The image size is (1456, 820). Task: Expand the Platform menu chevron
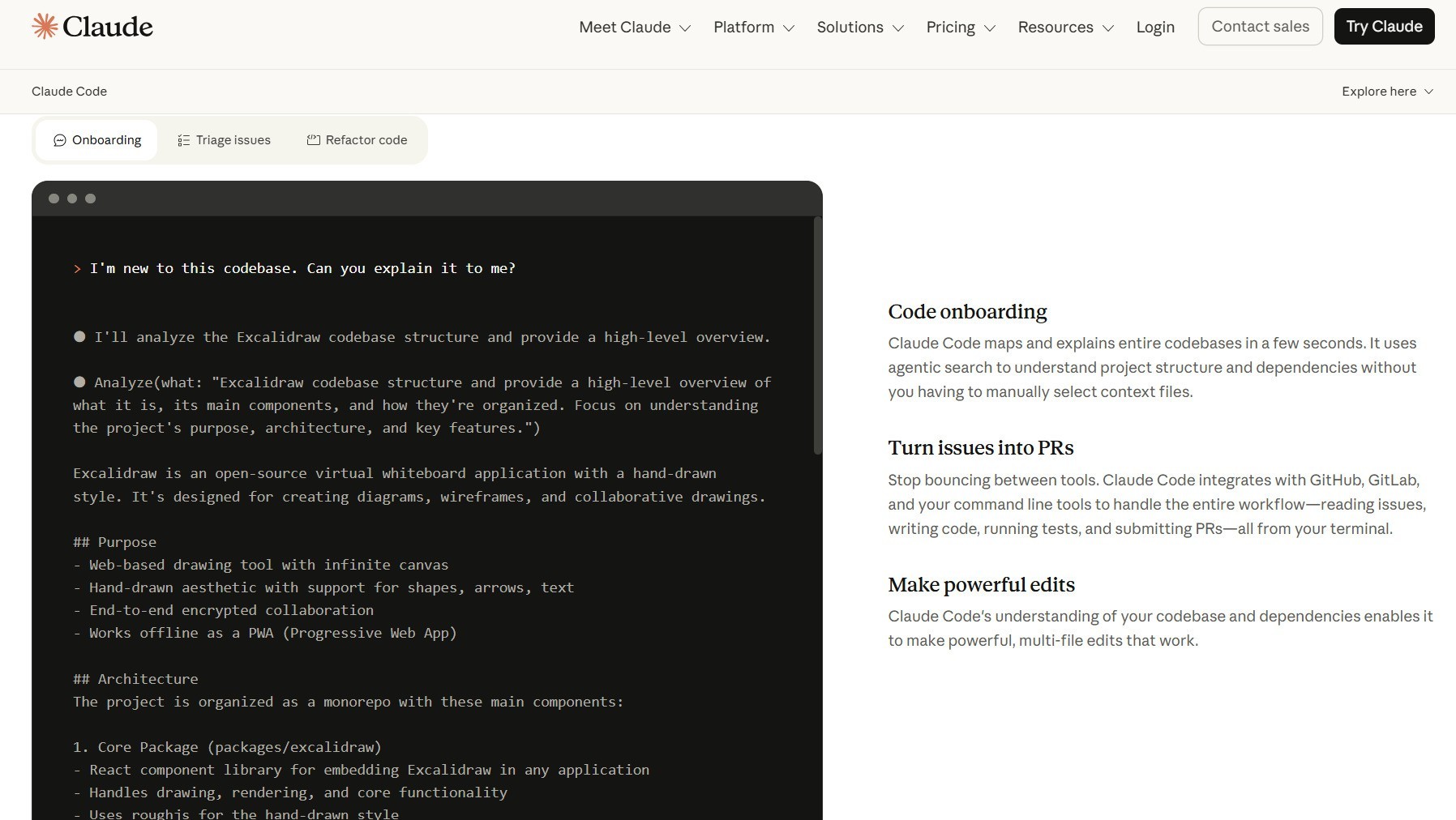pyautogui.click(x=788, y=28)
